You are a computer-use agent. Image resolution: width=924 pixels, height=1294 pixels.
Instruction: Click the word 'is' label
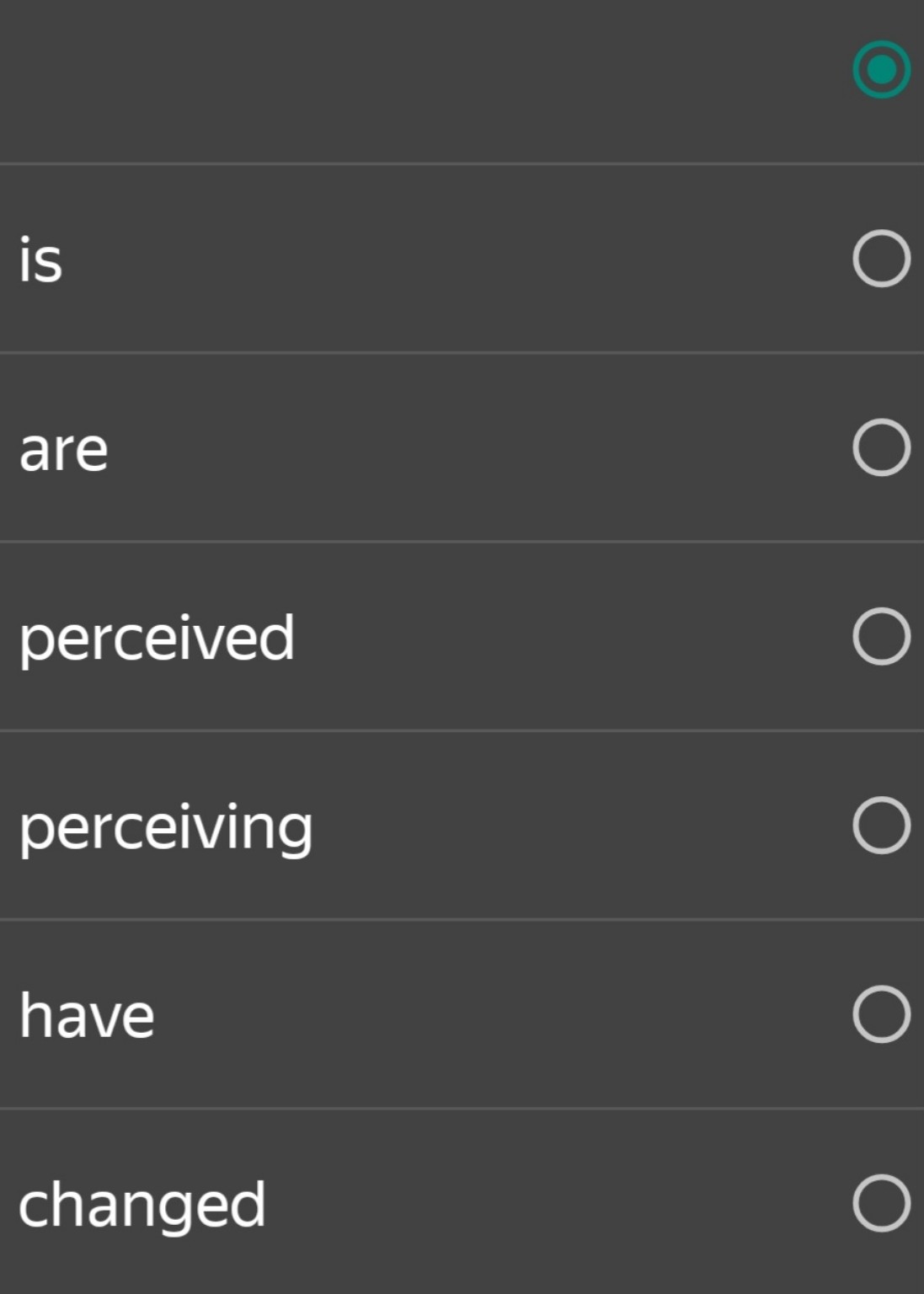[40, 259]
